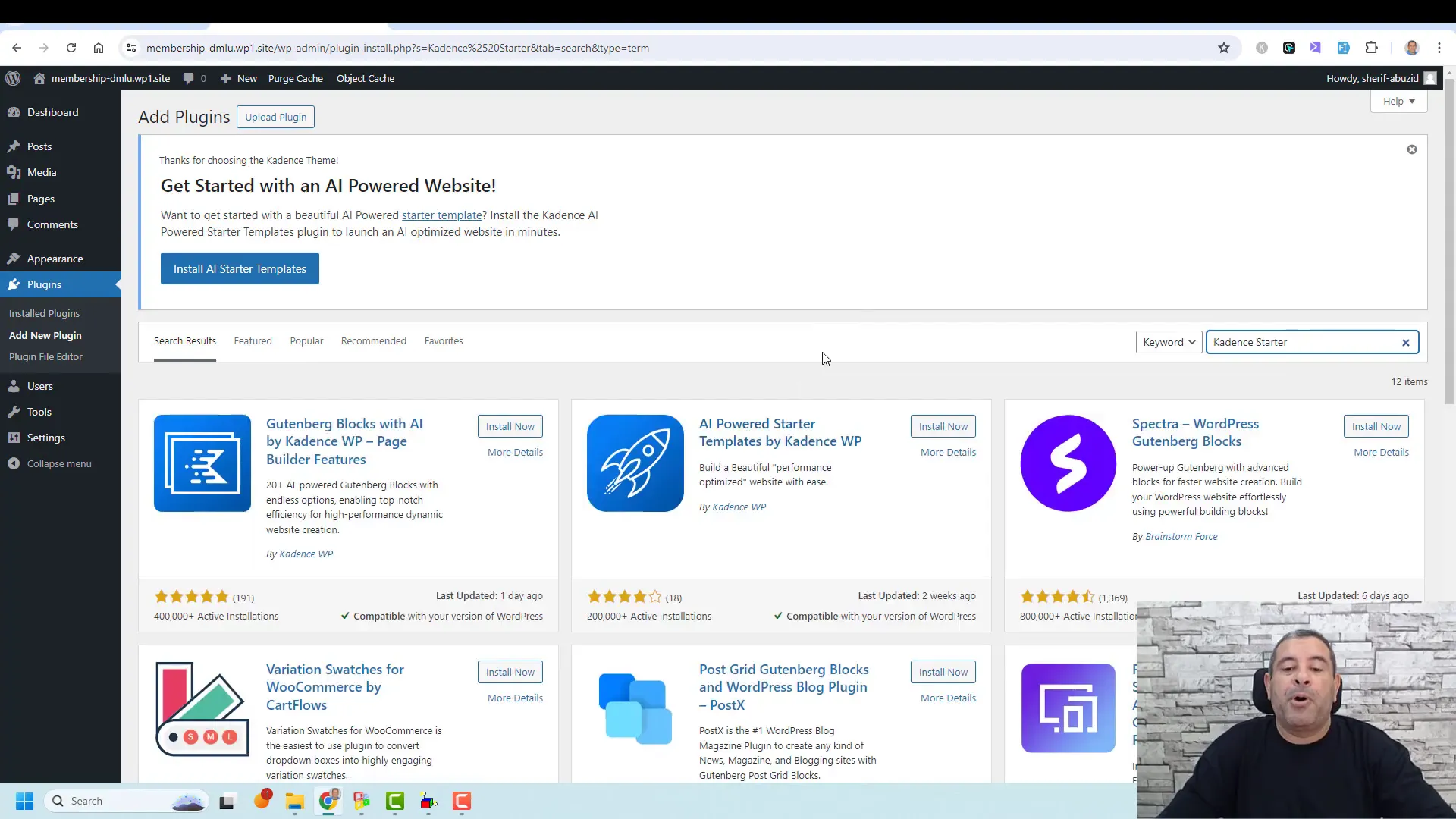
Task: Reload the page with refresh icon
Action: (71, 48)
